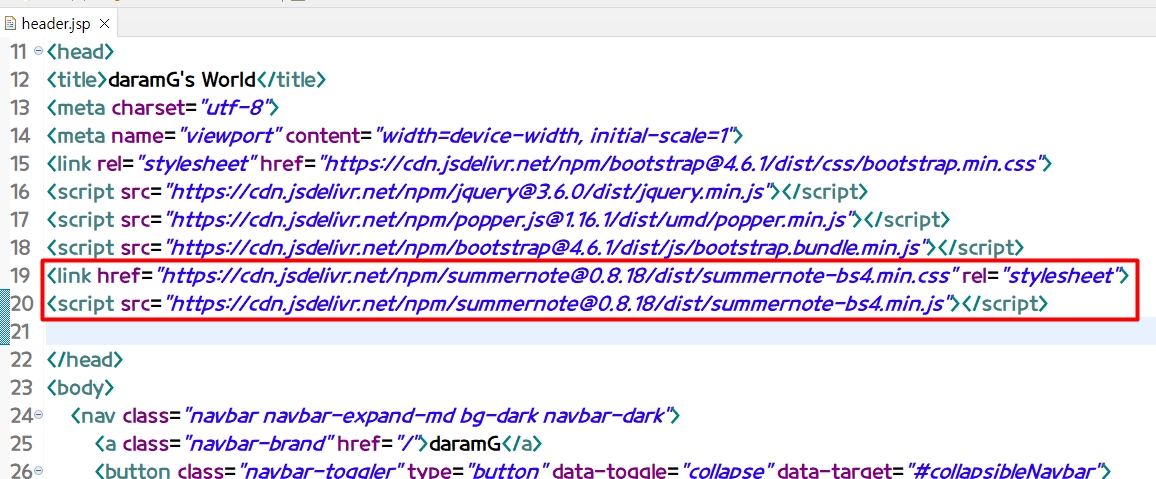
Task: Select the header.jsp editor tab
Action: pos(58,24)
